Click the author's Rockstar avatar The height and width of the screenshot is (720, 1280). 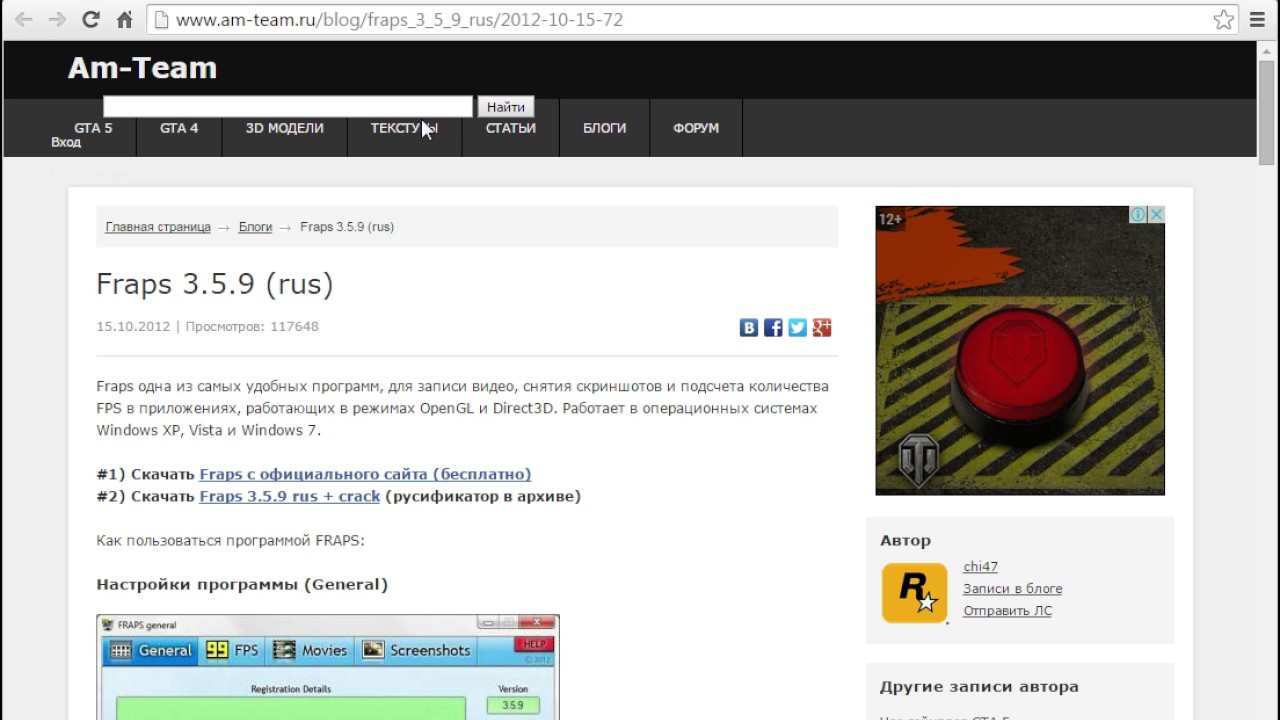(x=914, y=592)
